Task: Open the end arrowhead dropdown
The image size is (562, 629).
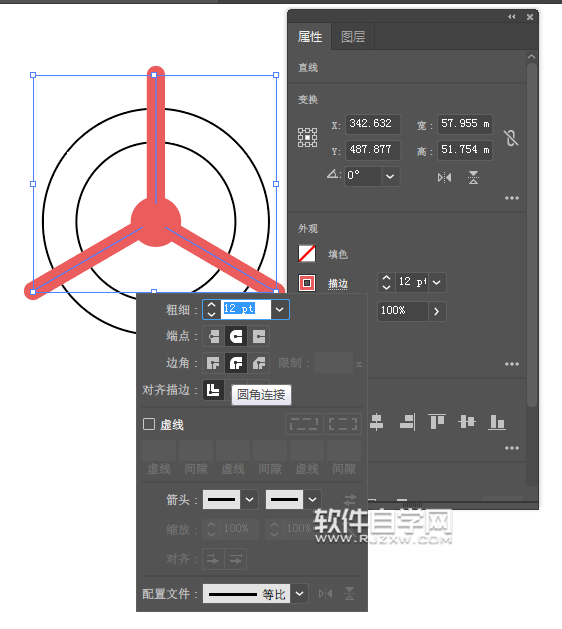Action: [x=312, y=500]
